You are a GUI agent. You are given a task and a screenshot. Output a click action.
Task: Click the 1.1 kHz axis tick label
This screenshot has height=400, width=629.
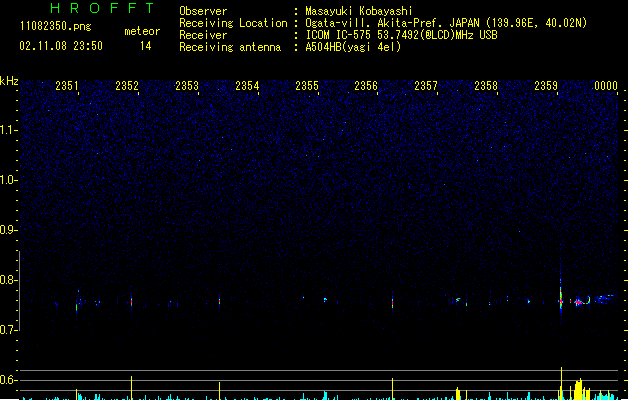click(x=7, y=130)
